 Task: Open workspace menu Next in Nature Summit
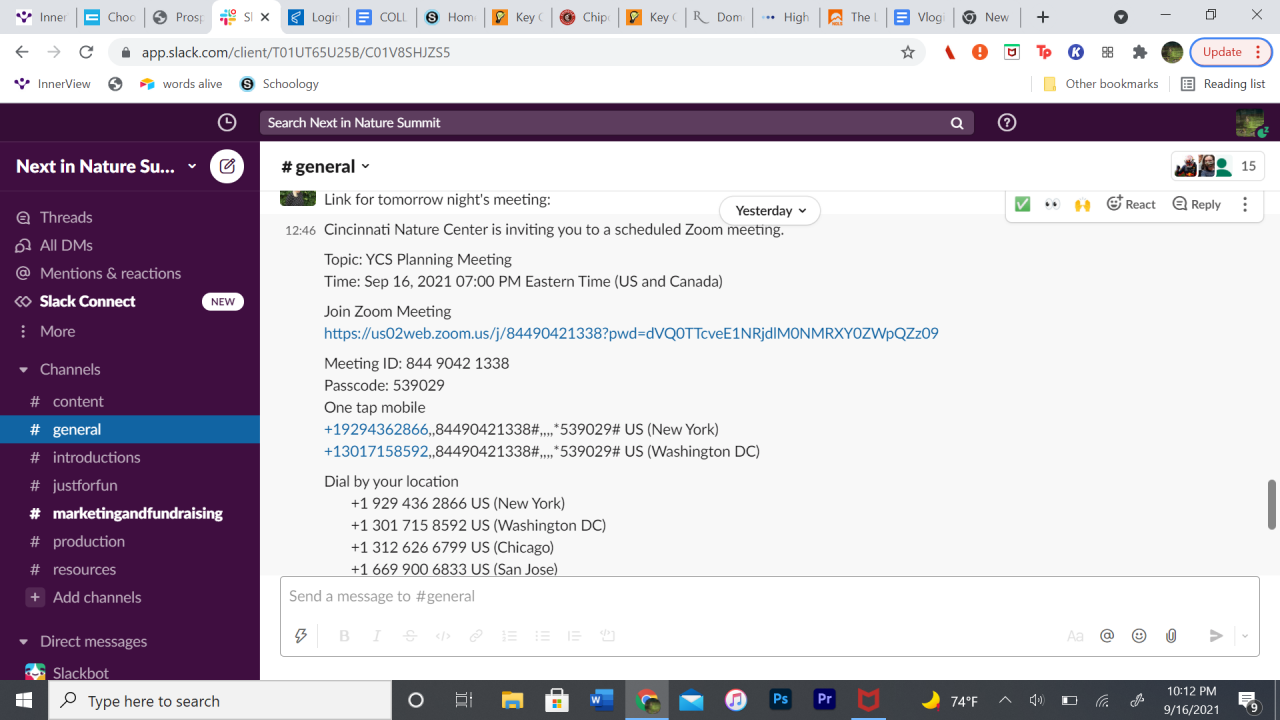tap(106, 166)
